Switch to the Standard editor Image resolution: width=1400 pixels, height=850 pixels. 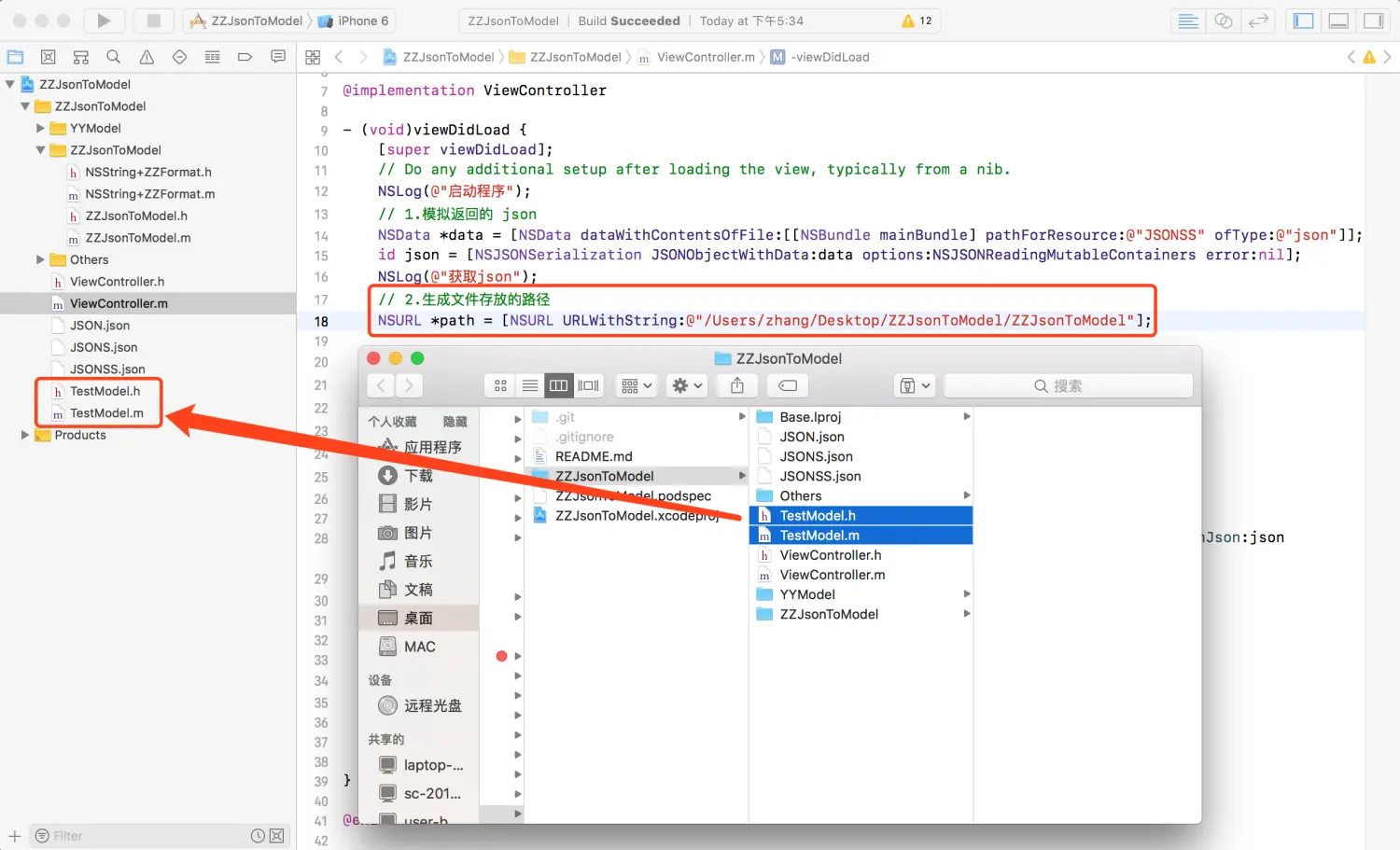[1188, 21]
